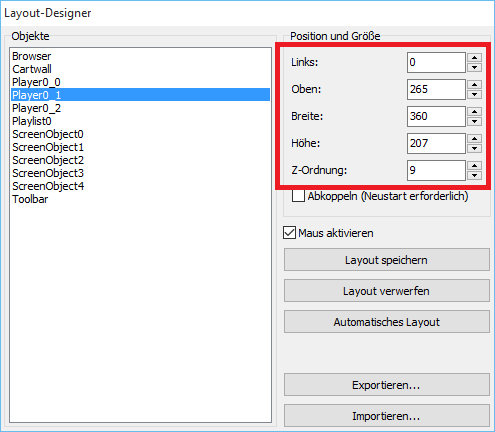Screen dimensions: 495x432
Task: Decrease the Z-Ordnung value with down arrow
Action: coord(474,175)
